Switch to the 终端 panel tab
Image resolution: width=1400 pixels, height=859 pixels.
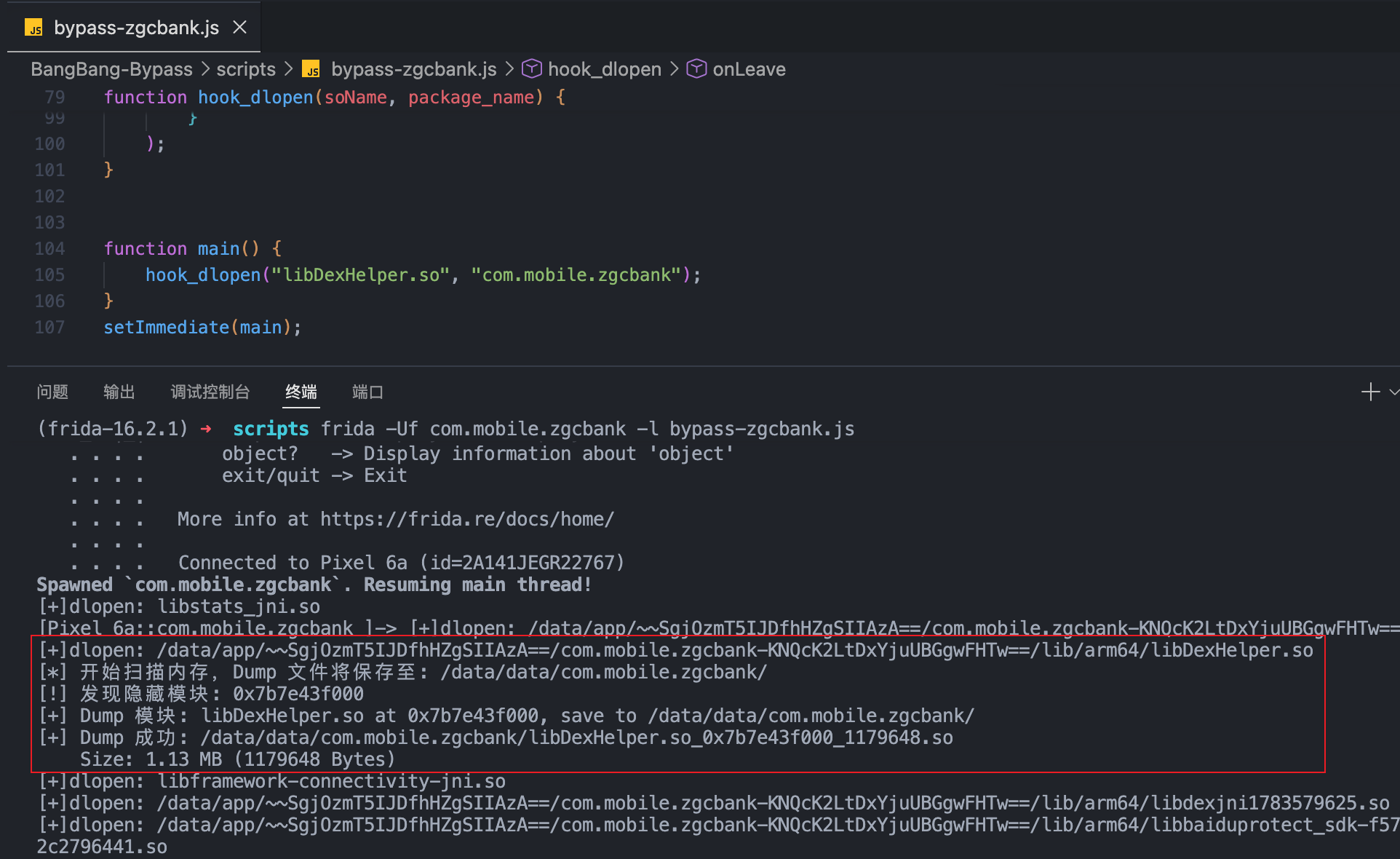coord(301,392)
